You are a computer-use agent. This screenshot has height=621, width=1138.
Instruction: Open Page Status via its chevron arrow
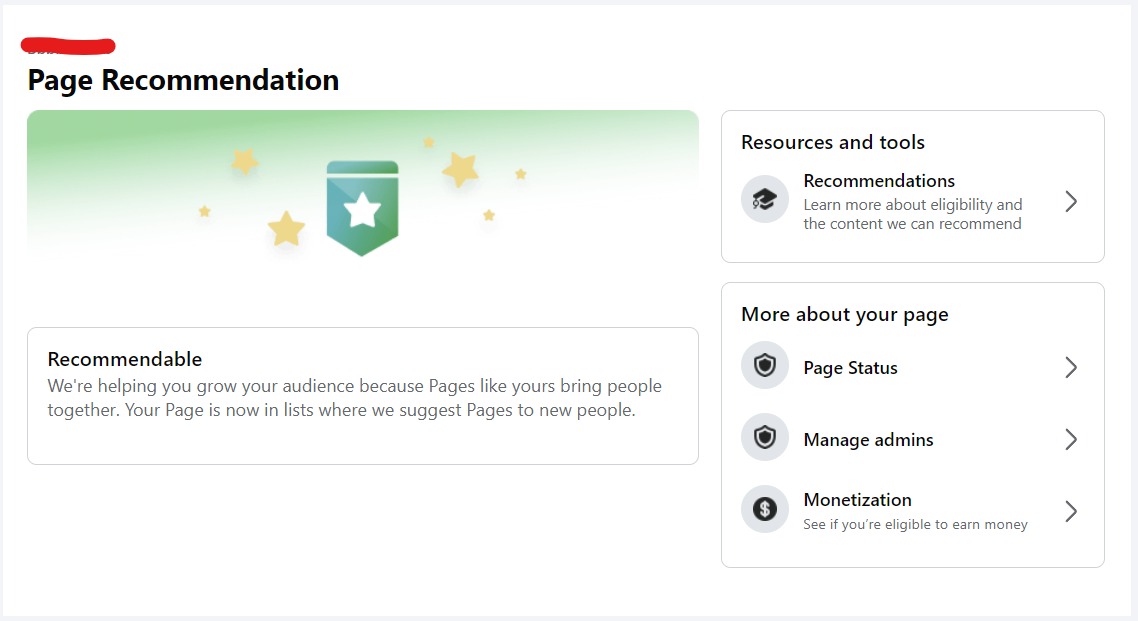click(1071, 367)
